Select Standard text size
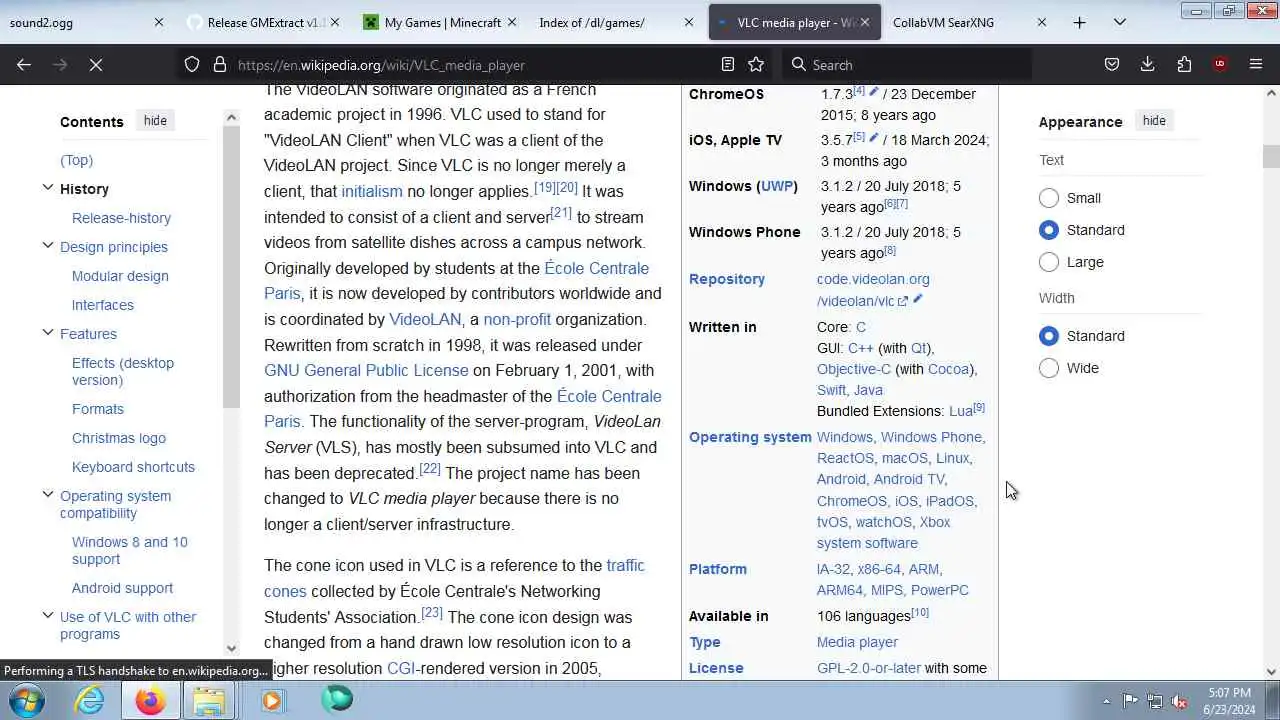Image resolution: width=1280 pixels, height=720 pixels. [x=1048, y=230]
